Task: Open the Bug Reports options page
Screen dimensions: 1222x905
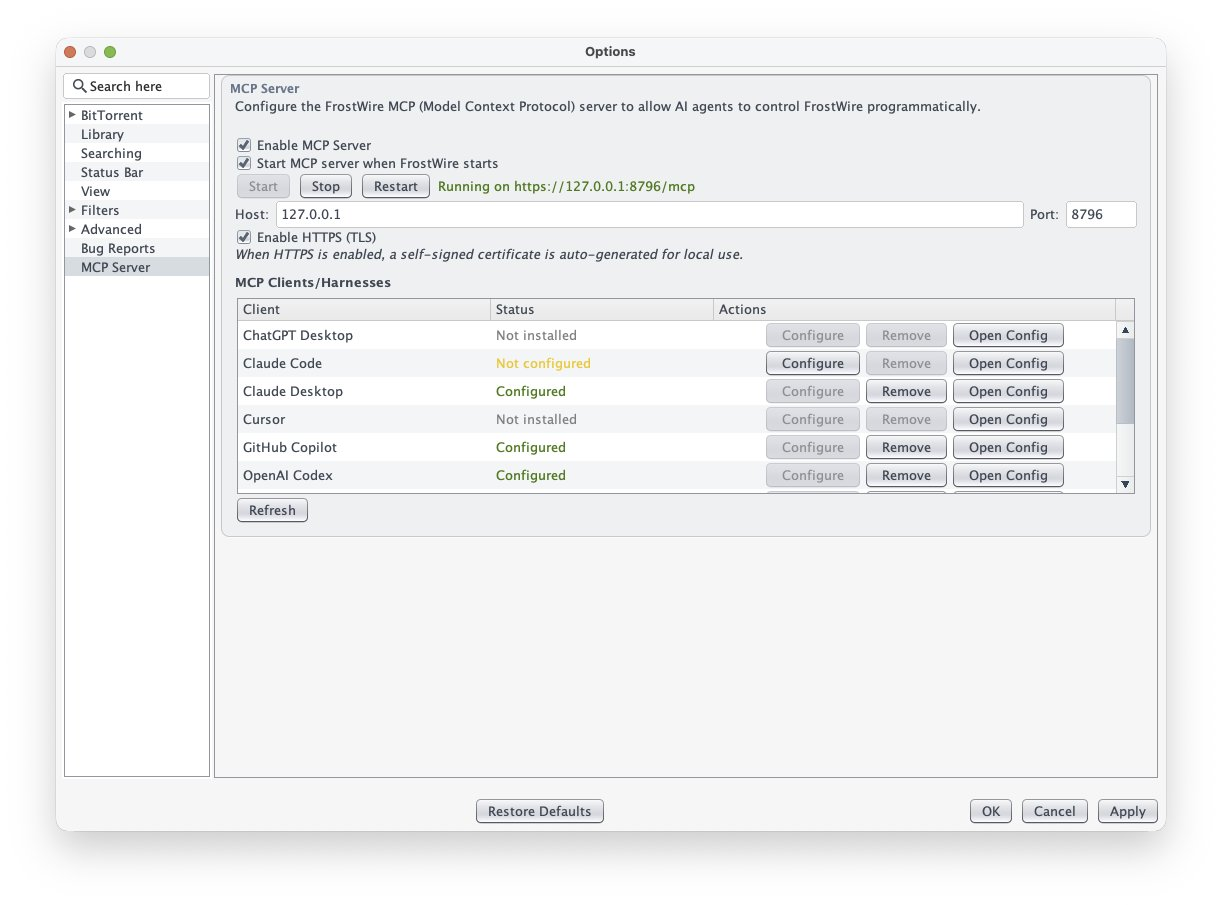Action: (117, 248)
